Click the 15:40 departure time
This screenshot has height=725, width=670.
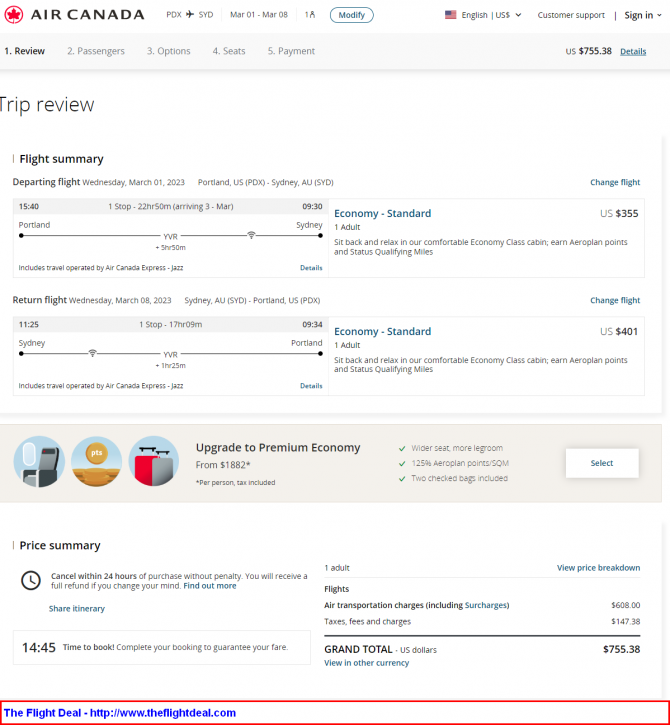click(29, 206)
